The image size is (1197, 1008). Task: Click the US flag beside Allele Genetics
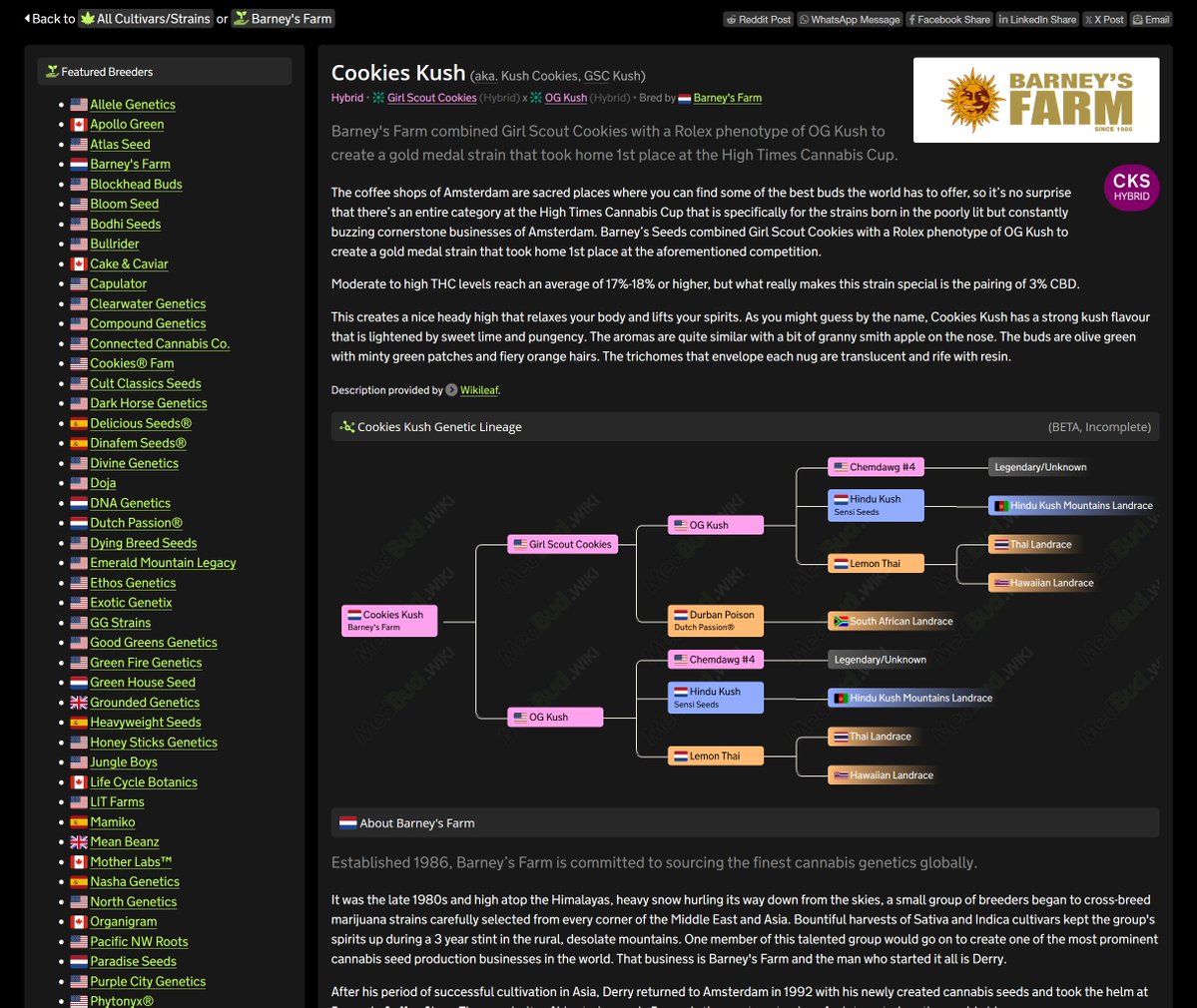(79, 105)
